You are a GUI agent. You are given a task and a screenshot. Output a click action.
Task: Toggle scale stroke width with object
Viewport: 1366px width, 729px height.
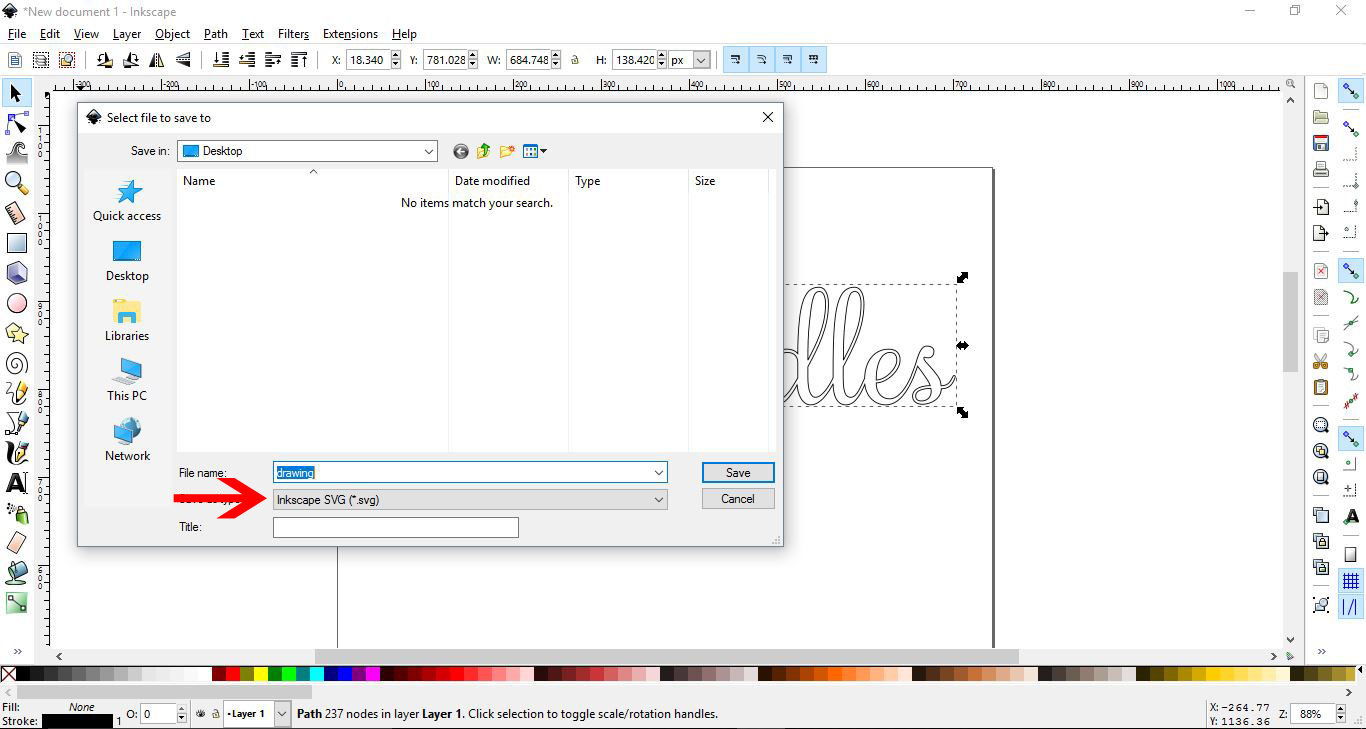[x=735, y=60]
